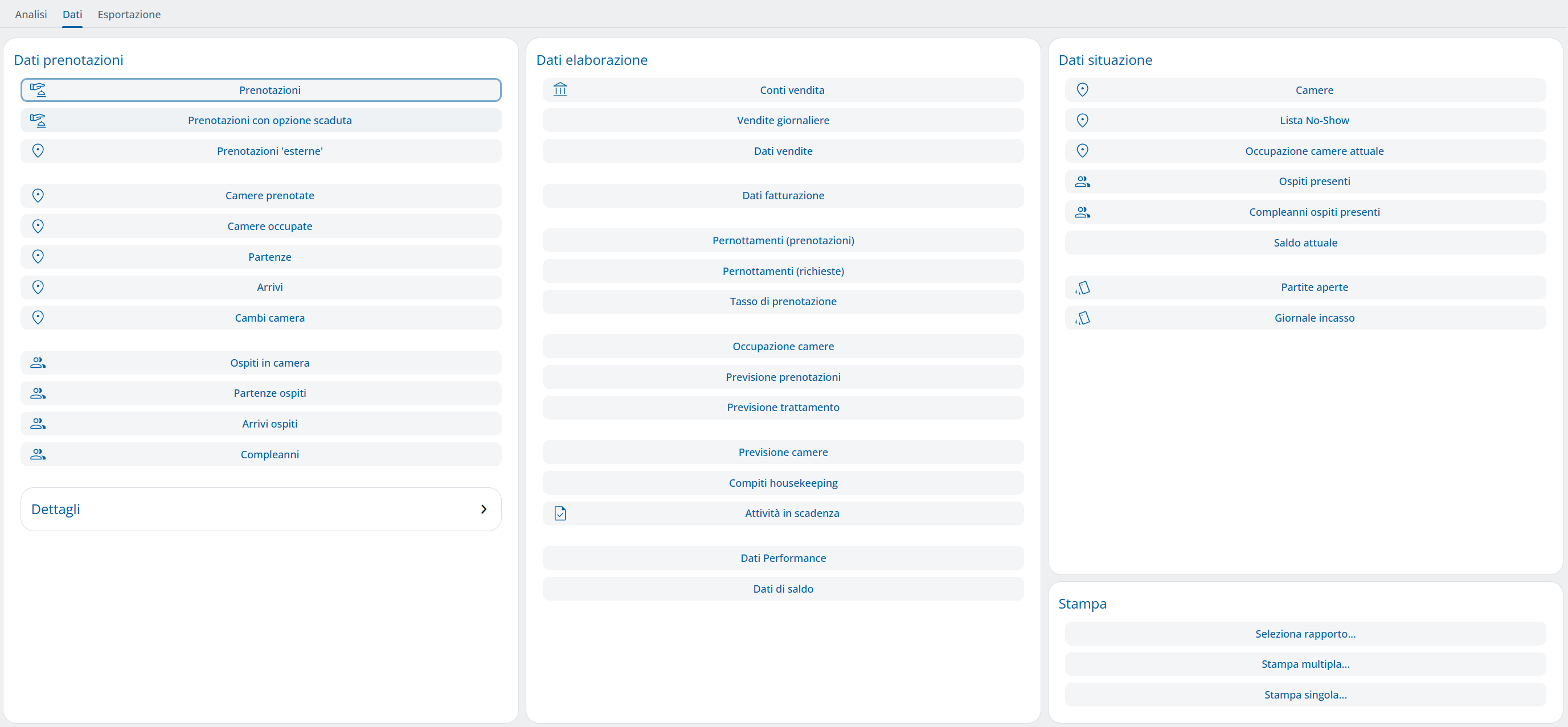Click the checklist icon for Attività in scadenza
The height and width of the screenshot is (727, 1568).
click(x=560, y=514)
